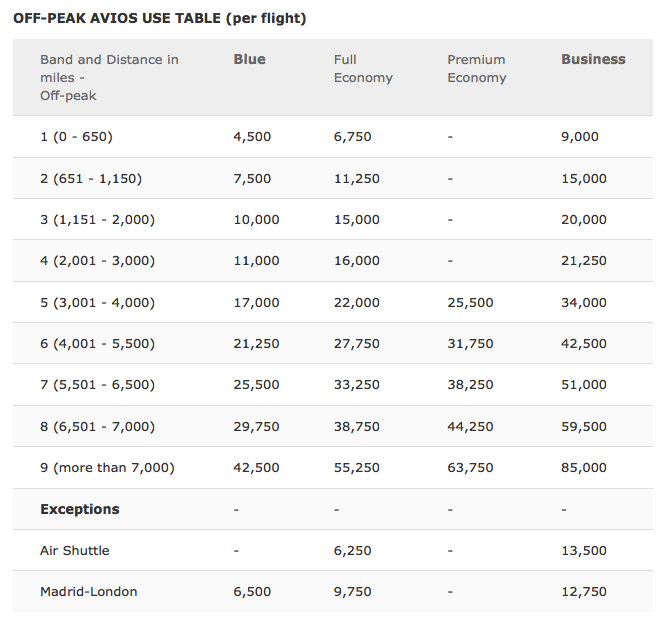Screen dimensions: 665x620
Task: Select the 16,000 Full Economy value
Action: click(356, 260)
